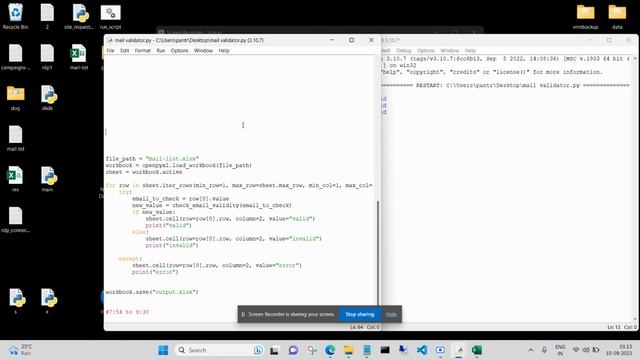Screen dimensions: 640x360
Task: Open the file named 2 on the desktop
Action: point(47,16)
